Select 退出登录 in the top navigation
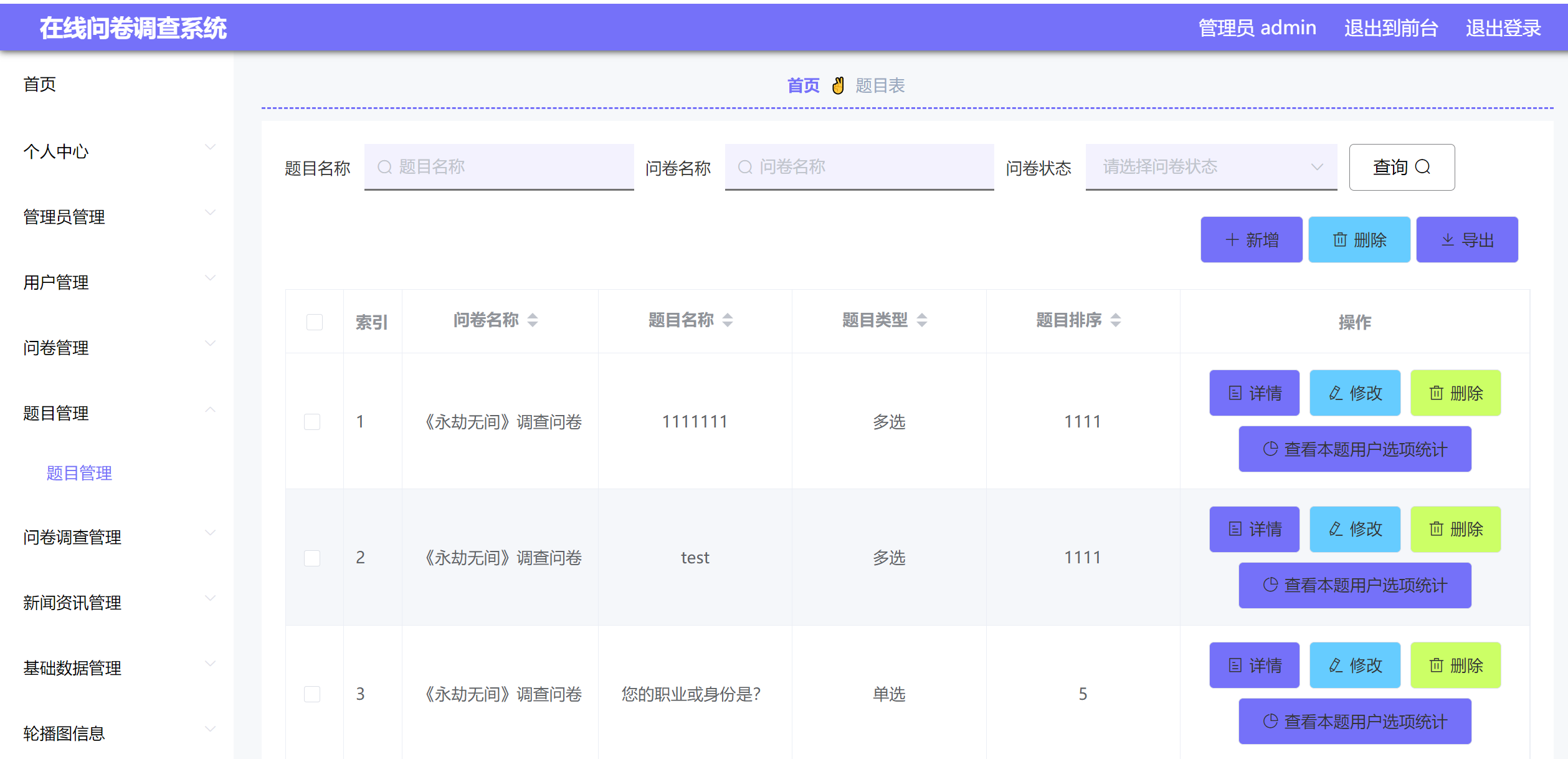The image size is (1568, 759). point(1512,27)
